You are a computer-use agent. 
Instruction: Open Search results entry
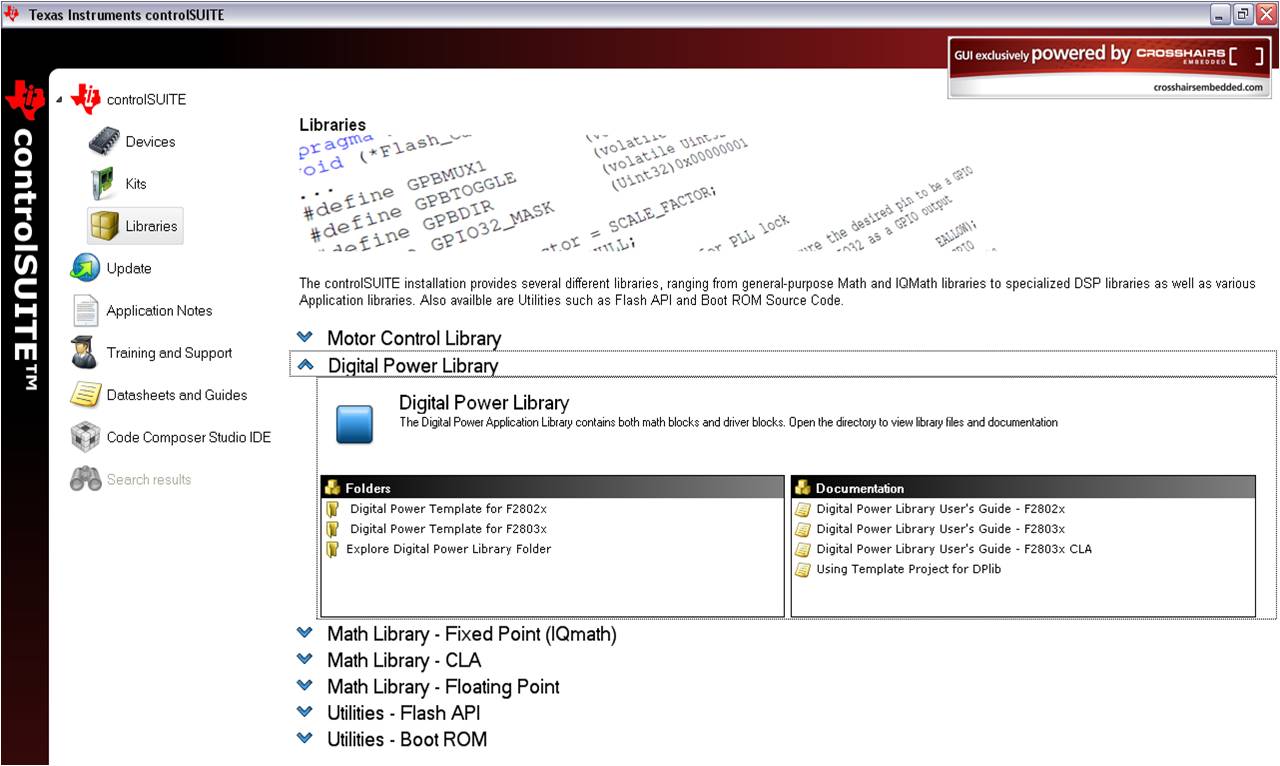point(149,480)
